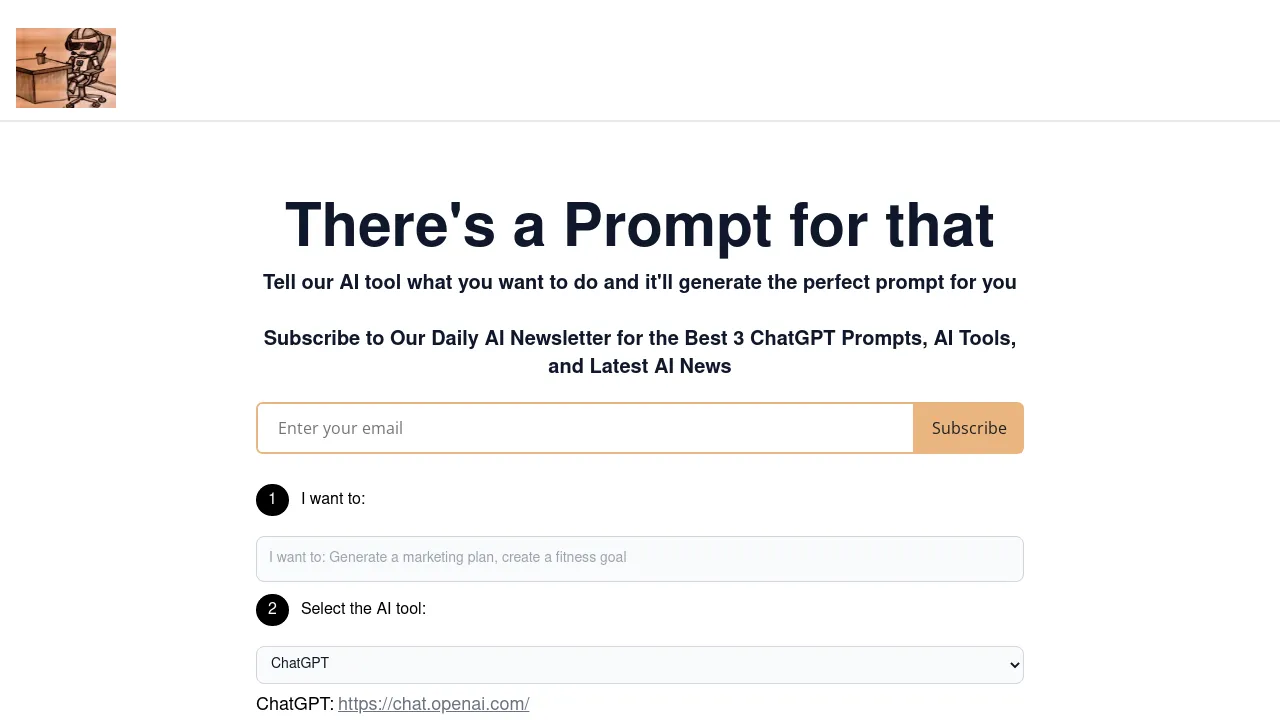Click the newsletter subscription headline text
The height and width of the screenshot is (720, 1280).
tap(639, 352)
